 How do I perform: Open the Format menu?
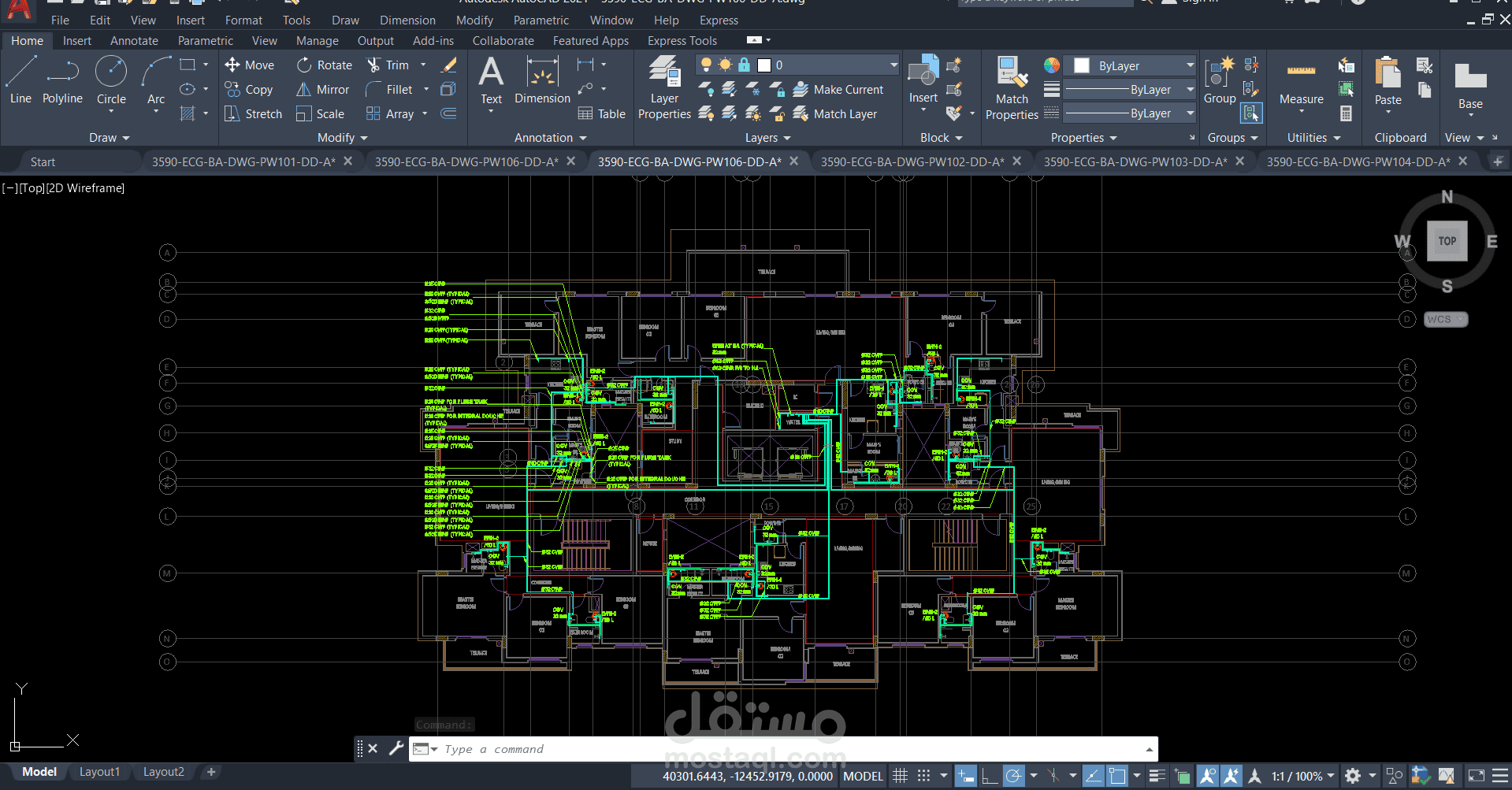pyautogui.click(x=243, y=20)
